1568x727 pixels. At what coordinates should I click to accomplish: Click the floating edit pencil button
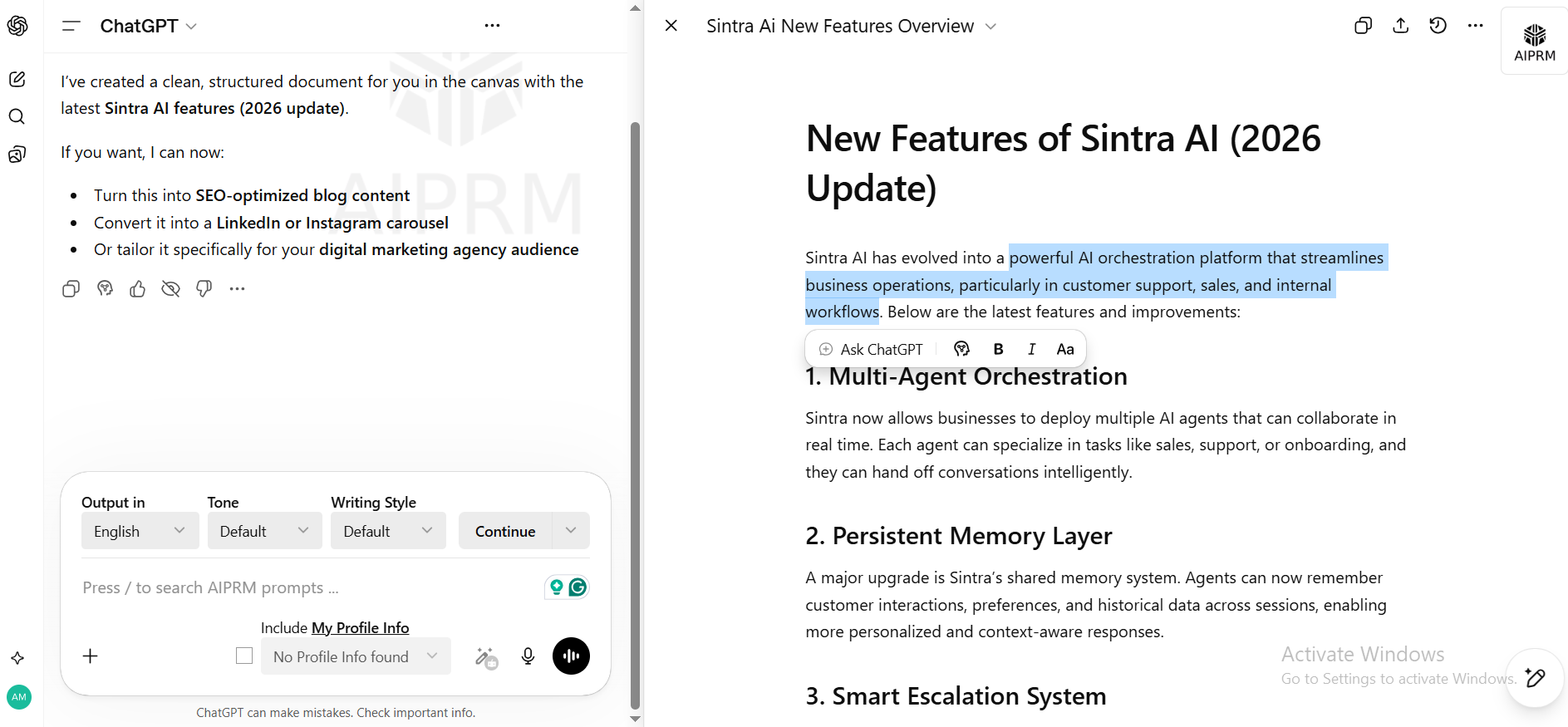click(x=1535, y=678)
